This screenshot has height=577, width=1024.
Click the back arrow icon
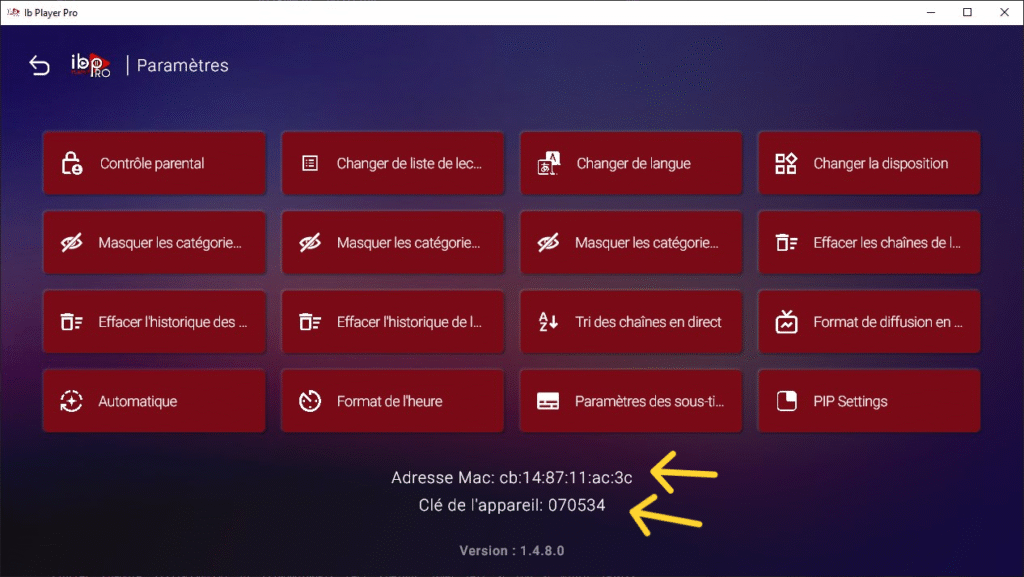(x=39, y=66)
